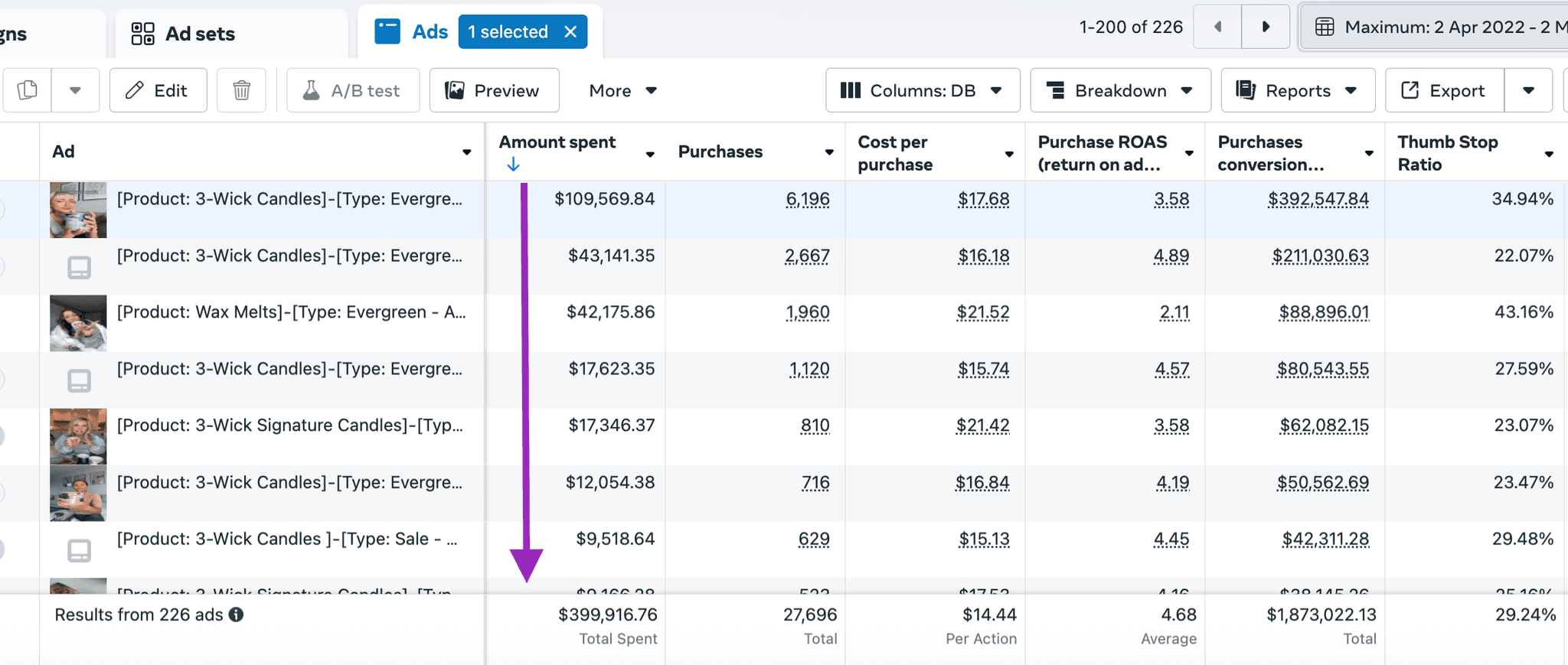The height and width of the screenshot is (665, 1568).
Task: Click the Edit button
Action: point(158,90)
